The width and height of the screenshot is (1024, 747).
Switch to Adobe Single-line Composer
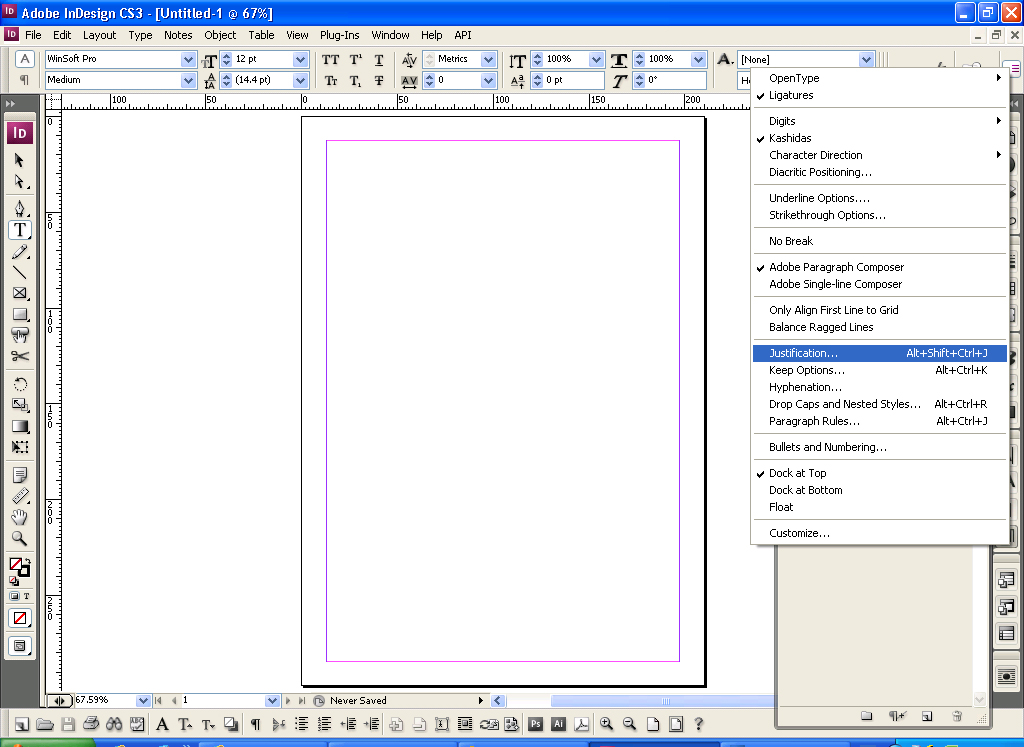(835, 284)
